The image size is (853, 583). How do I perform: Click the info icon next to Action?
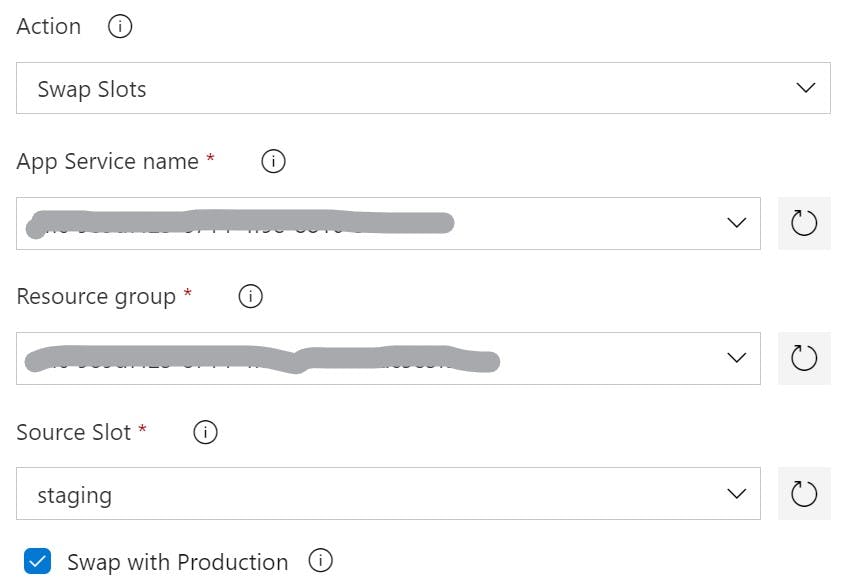click(119, 26)
